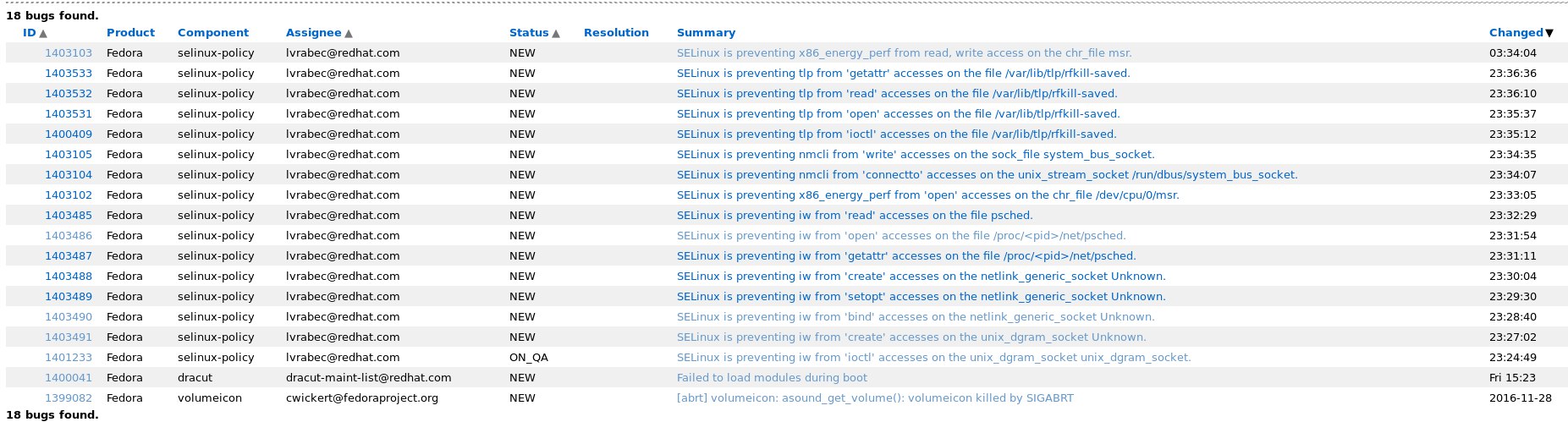Open iw 'getattr' psched bug summary
Image resolution: width=1568 pixels, height=422 pixels.
click(x=906, y=255)
